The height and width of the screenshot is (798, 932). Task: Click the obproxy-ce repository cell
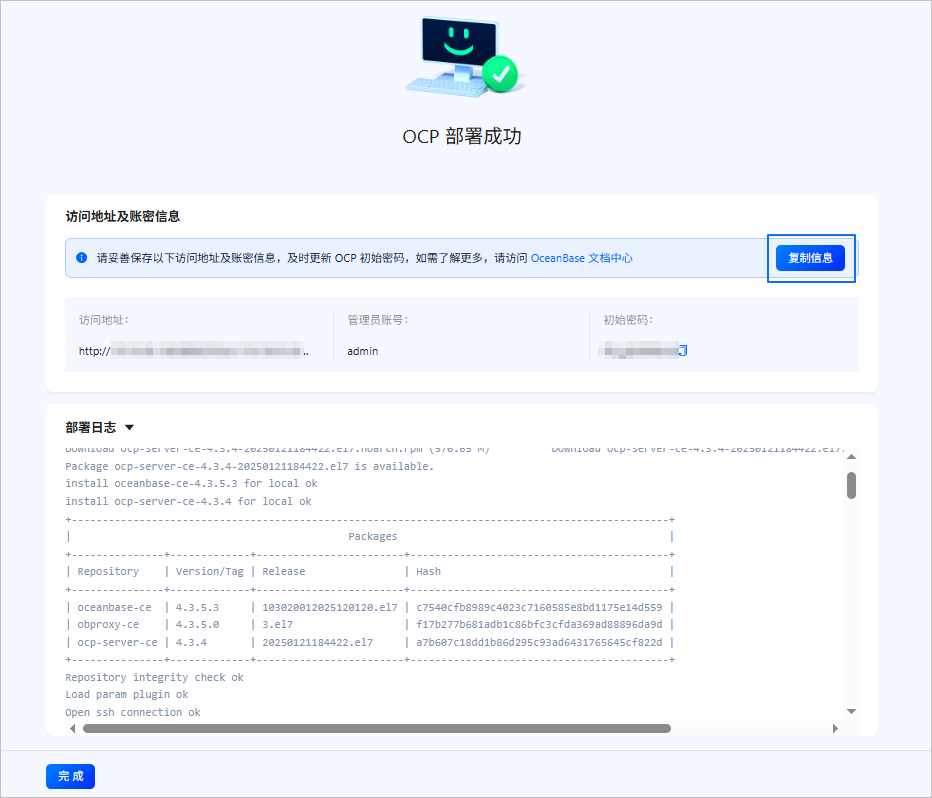108,624
